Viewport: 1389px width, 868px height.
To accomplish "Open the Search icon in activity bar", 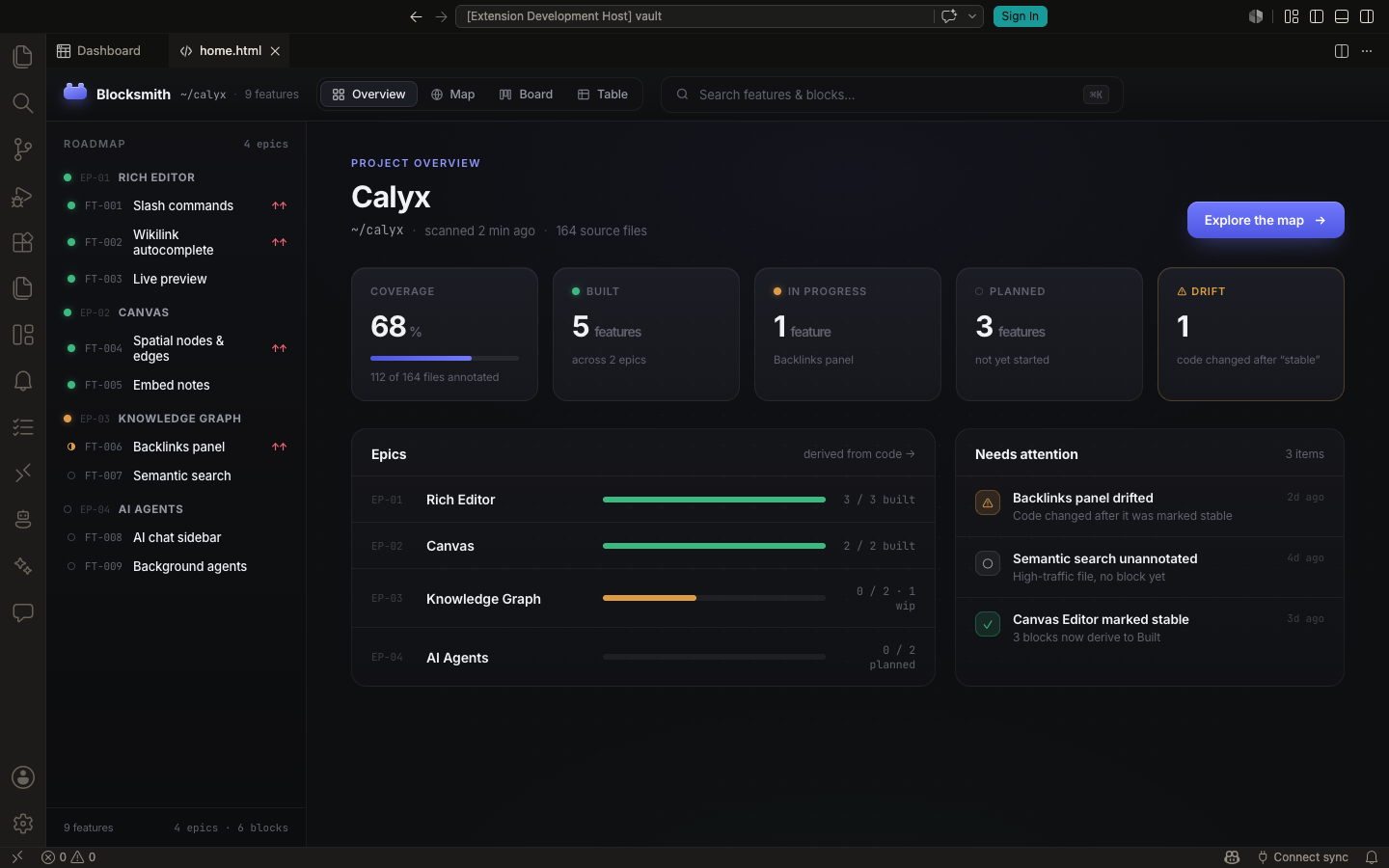I will pyautogui.click(x=23, y=102).
